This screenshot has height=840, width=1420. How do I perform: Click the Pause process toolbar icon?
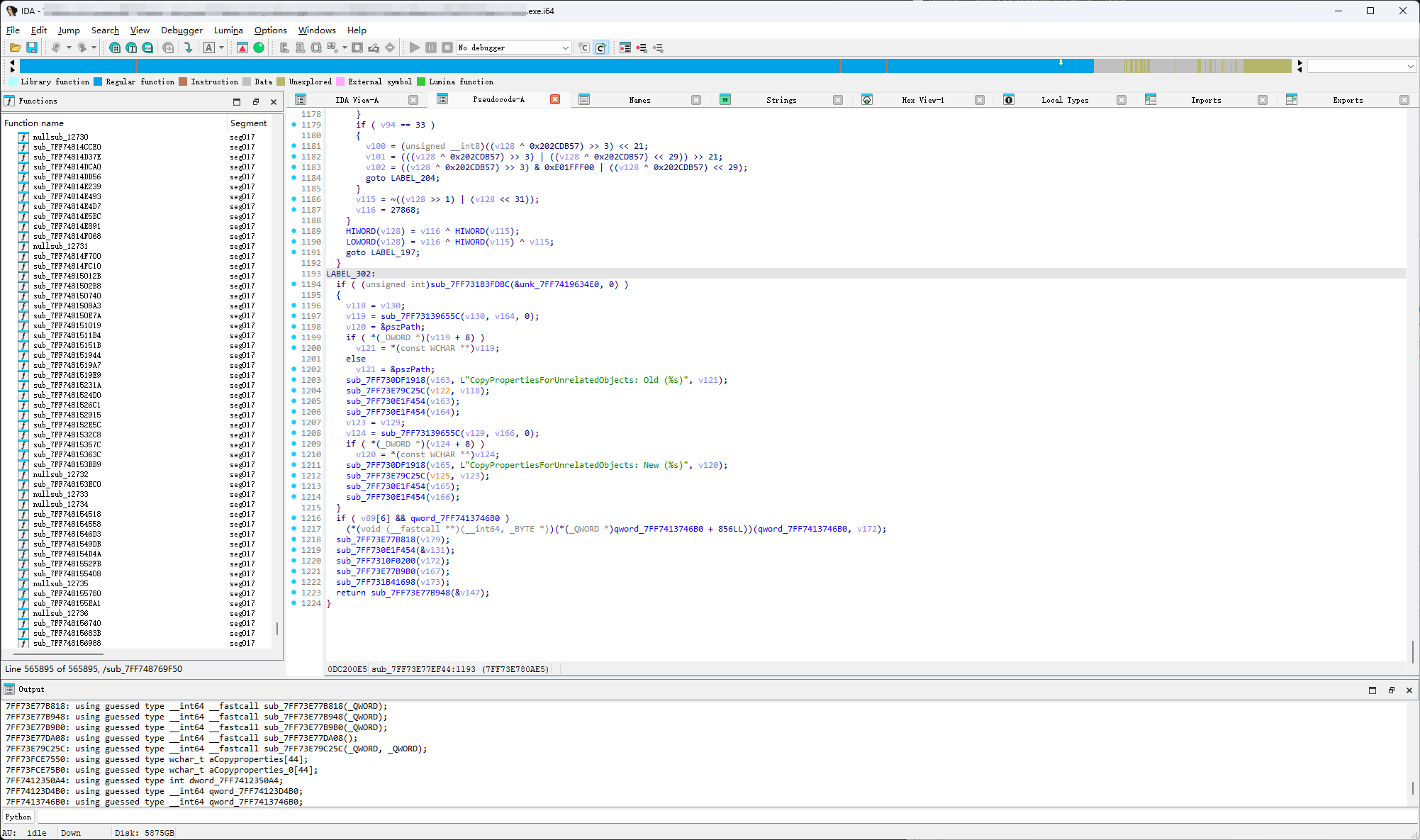431,47
